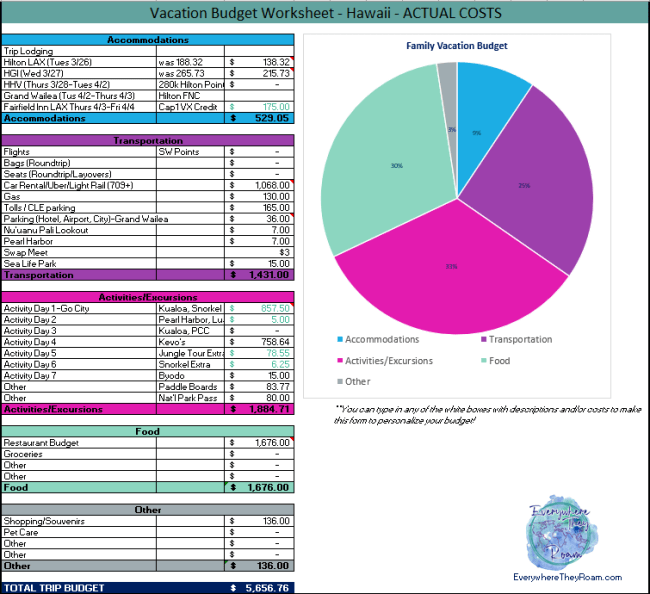Screen dimensions: 650x594
Task: Select the Groceries label cell
Action: 78,453
